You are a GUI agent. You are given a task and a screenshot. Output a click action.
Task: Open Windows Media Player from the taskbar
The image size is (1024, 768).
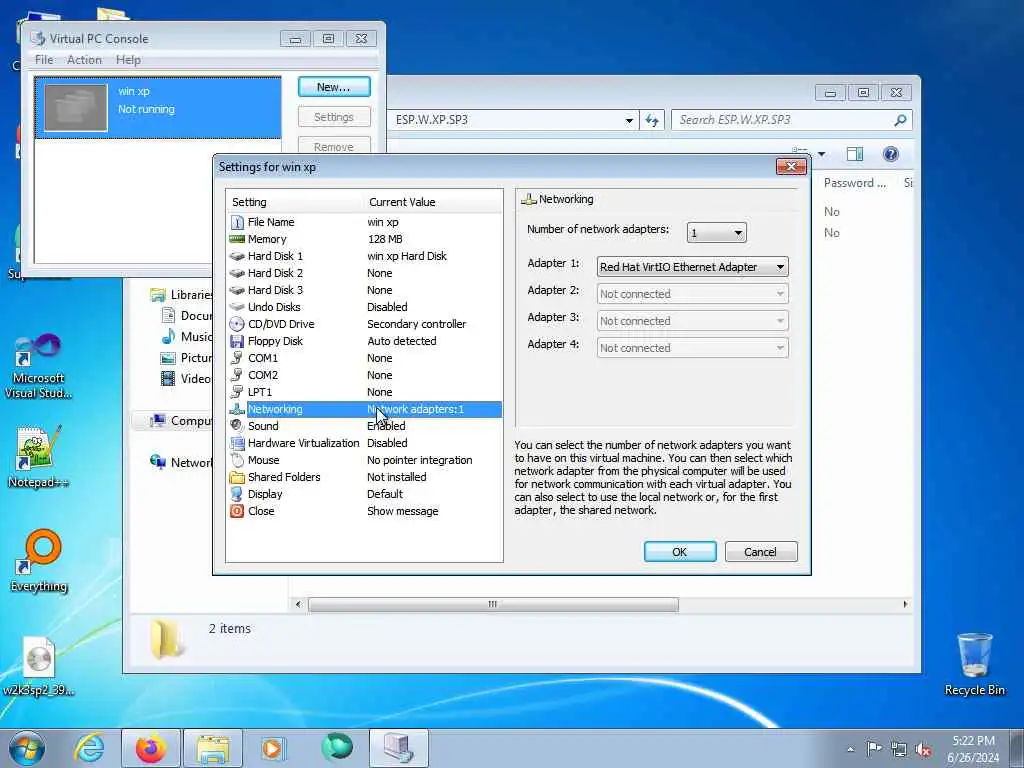(x=273, y=748)
